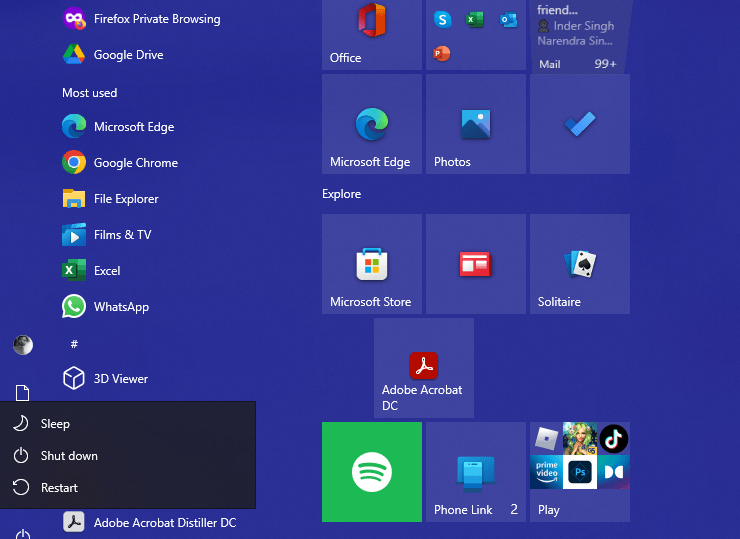The height and width of the screenshot is (539, 740).
Task: Launch Excel from Most used list
Action: pos(92,270)
